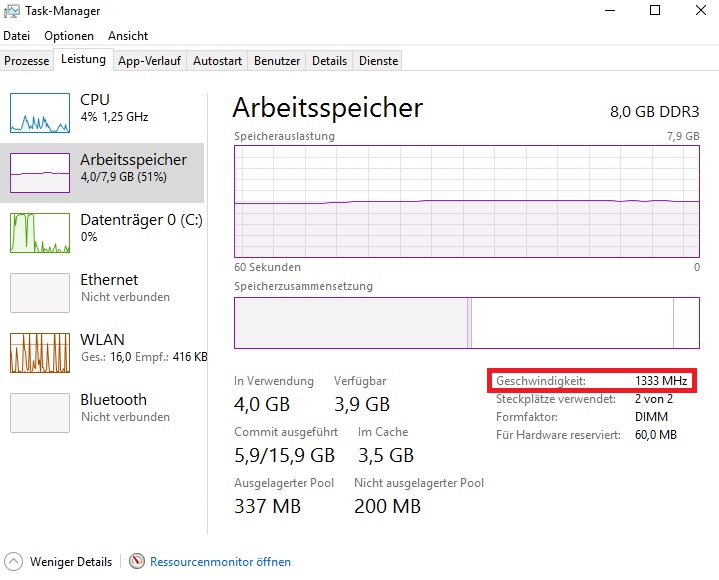Click the Speicherzusammensetzung memory composition bar

(x=466, y=322)
